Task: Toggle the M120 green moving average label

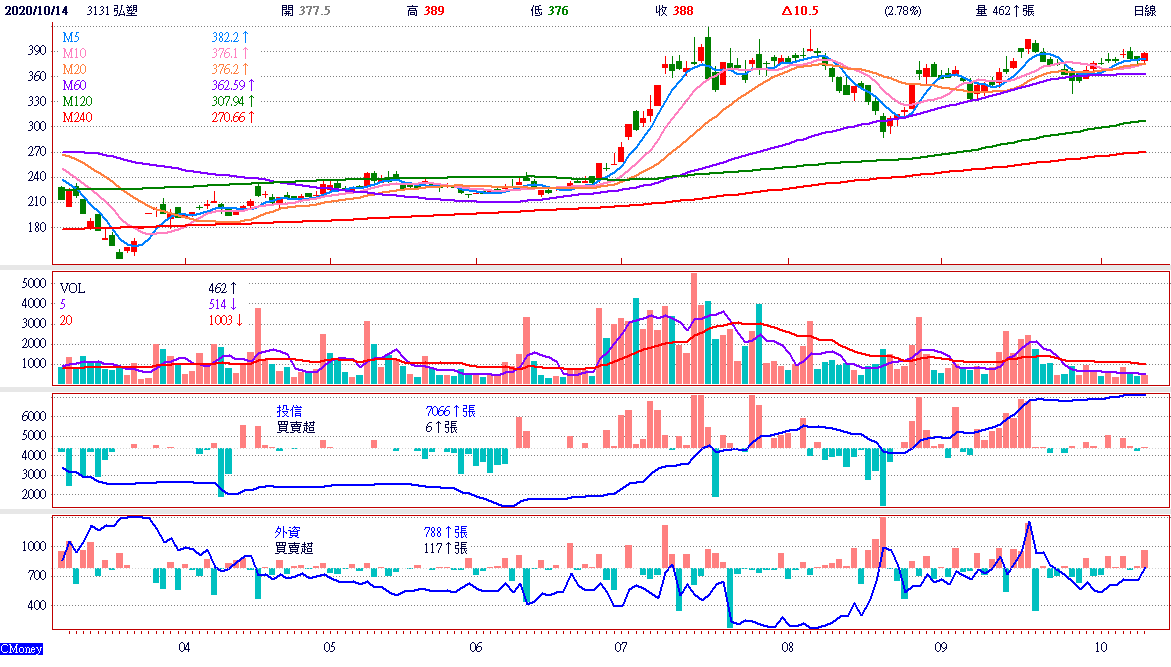Action: click(x=78, y=101)
